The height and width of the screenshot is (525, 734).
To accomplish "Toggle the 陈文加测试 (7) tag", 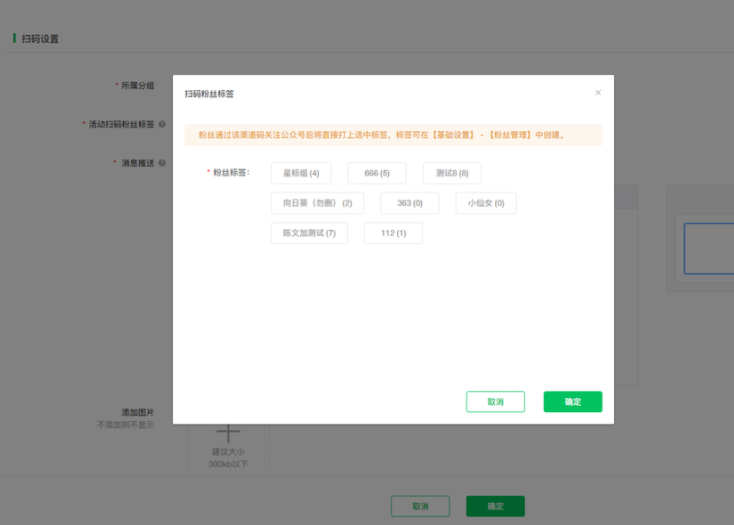I will tap(309, 233).
